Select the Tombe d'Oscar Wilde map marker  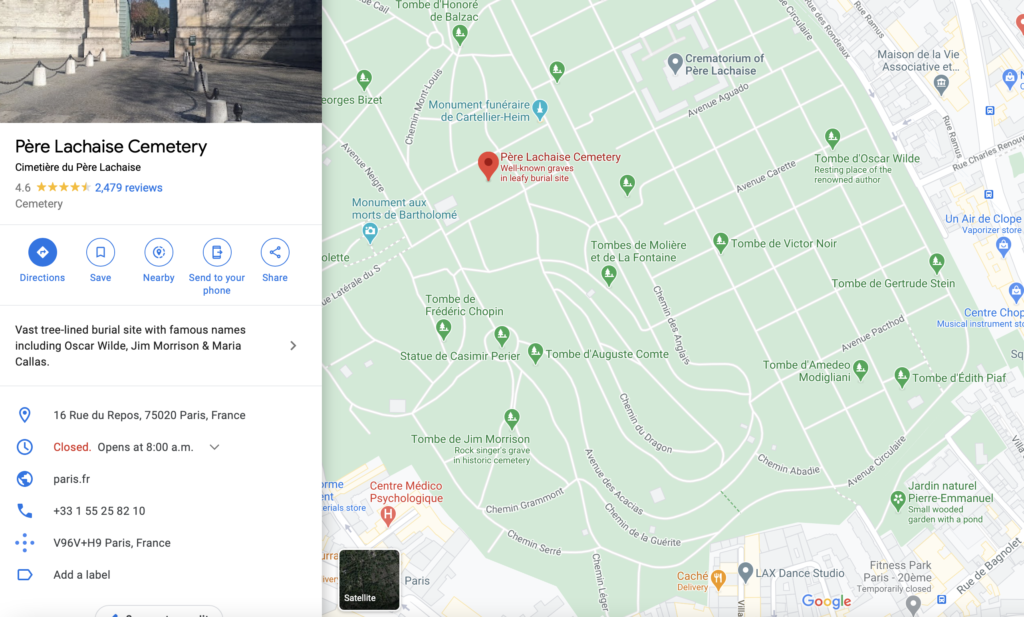coord(832,138)
